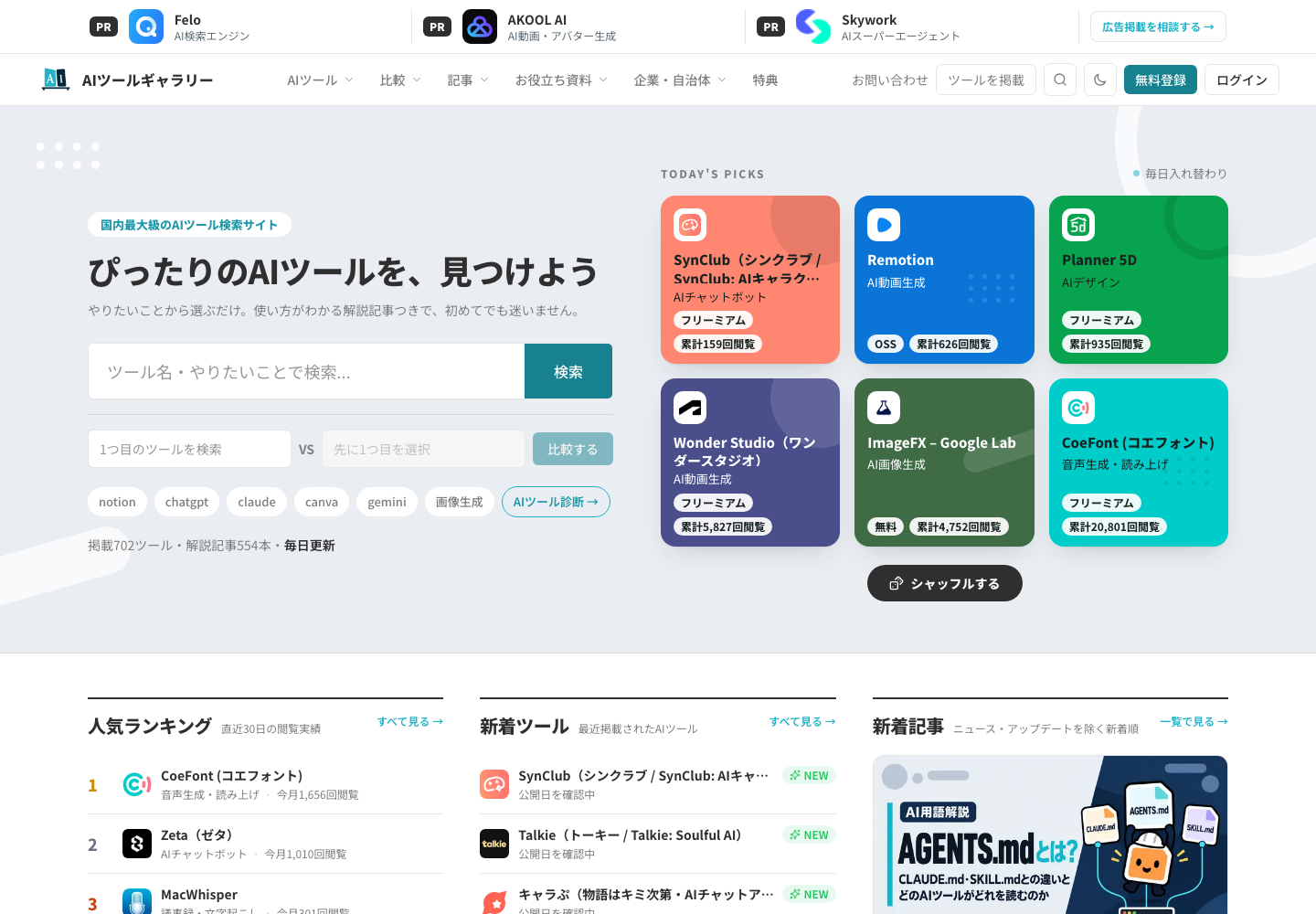Click the NEW badge next to Talkie
The width and height of the screenshot is (1316, 914).
tap(809, 834)
